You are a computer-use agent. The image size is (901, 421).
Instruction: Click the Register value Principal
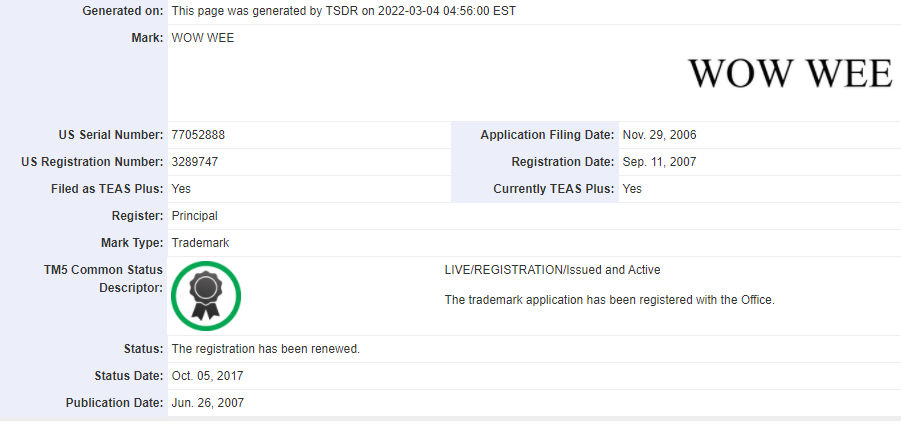[194, 216]
